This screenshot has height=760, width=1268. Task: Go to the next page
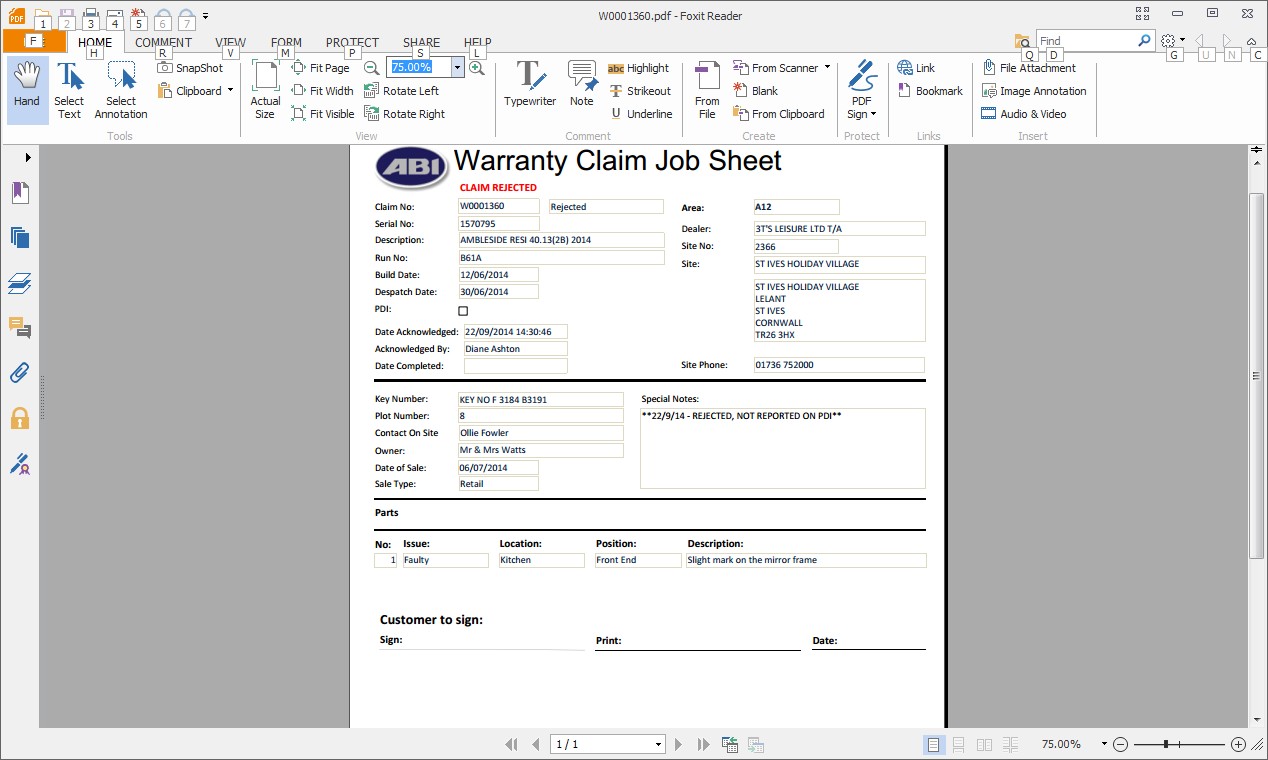(x=679, y=745)
